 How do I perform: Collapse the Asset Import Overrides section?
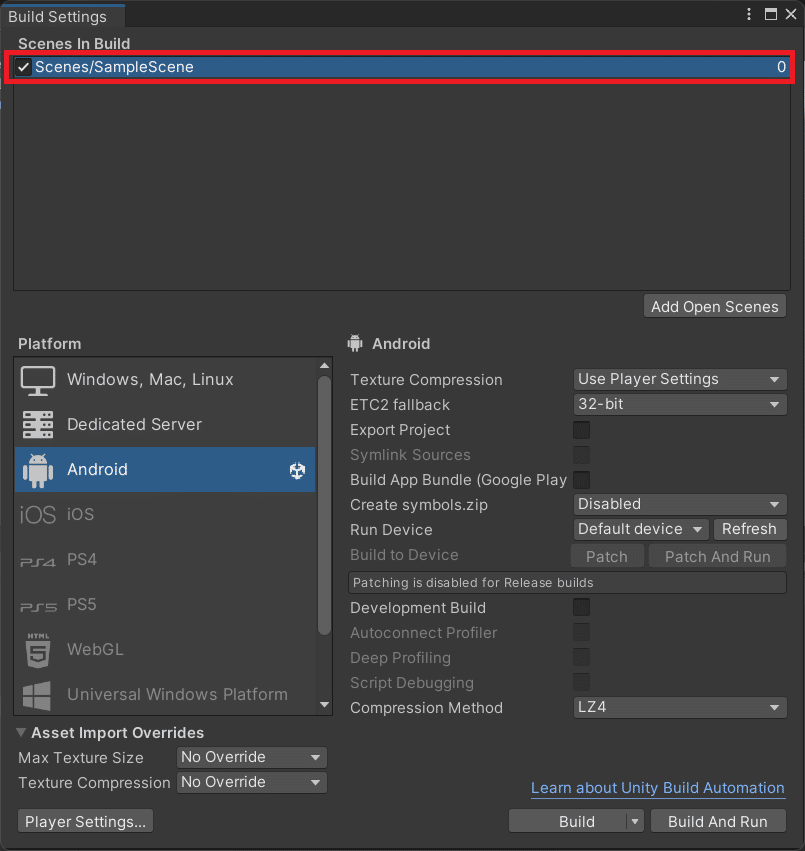(x=21, y=733)
